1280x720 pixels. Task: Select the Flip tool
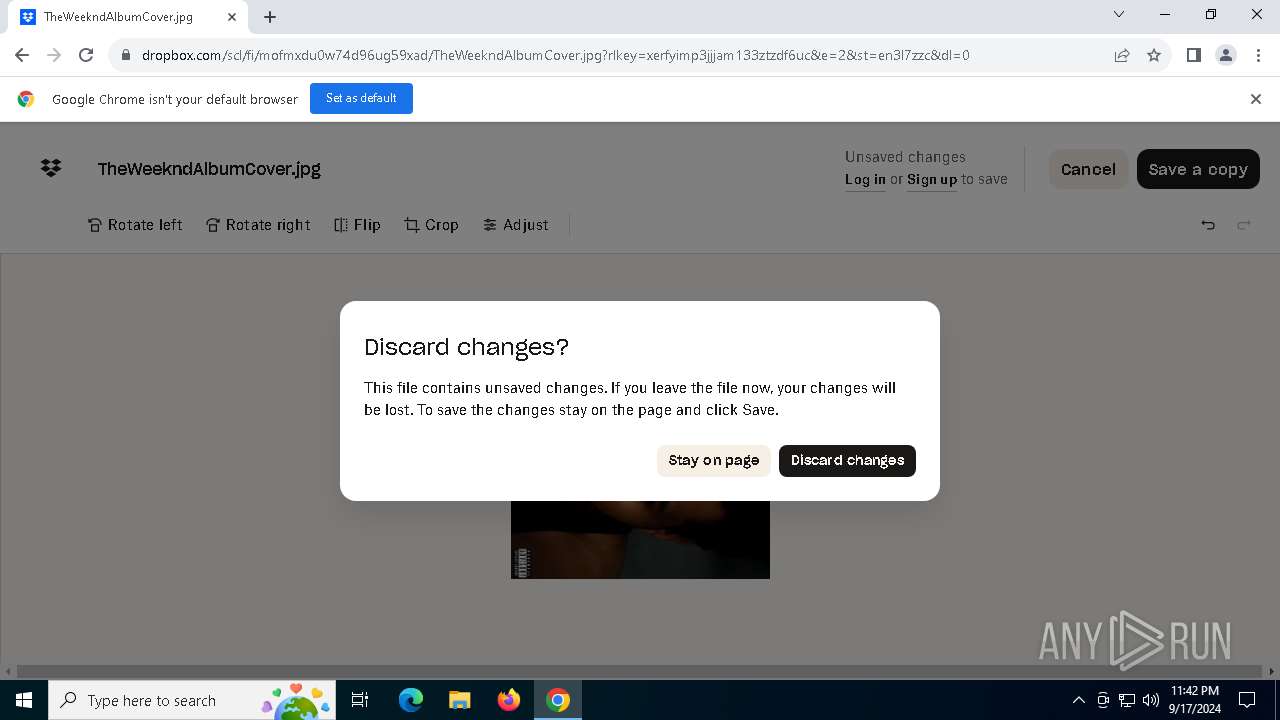click(x=357, y=225)
